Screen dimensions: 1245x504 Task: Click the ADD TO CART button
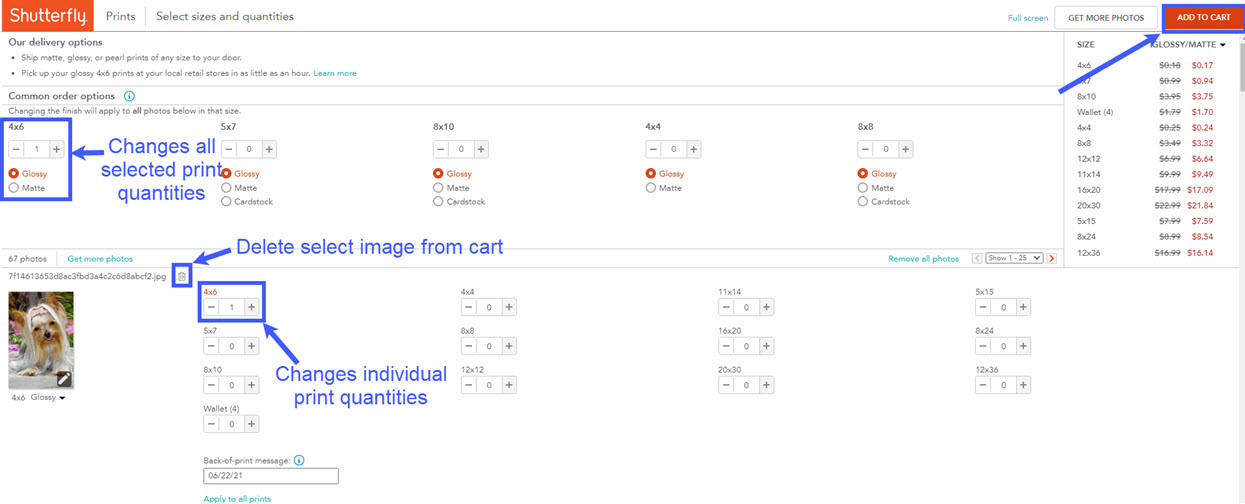click(x=1203, y=17)
